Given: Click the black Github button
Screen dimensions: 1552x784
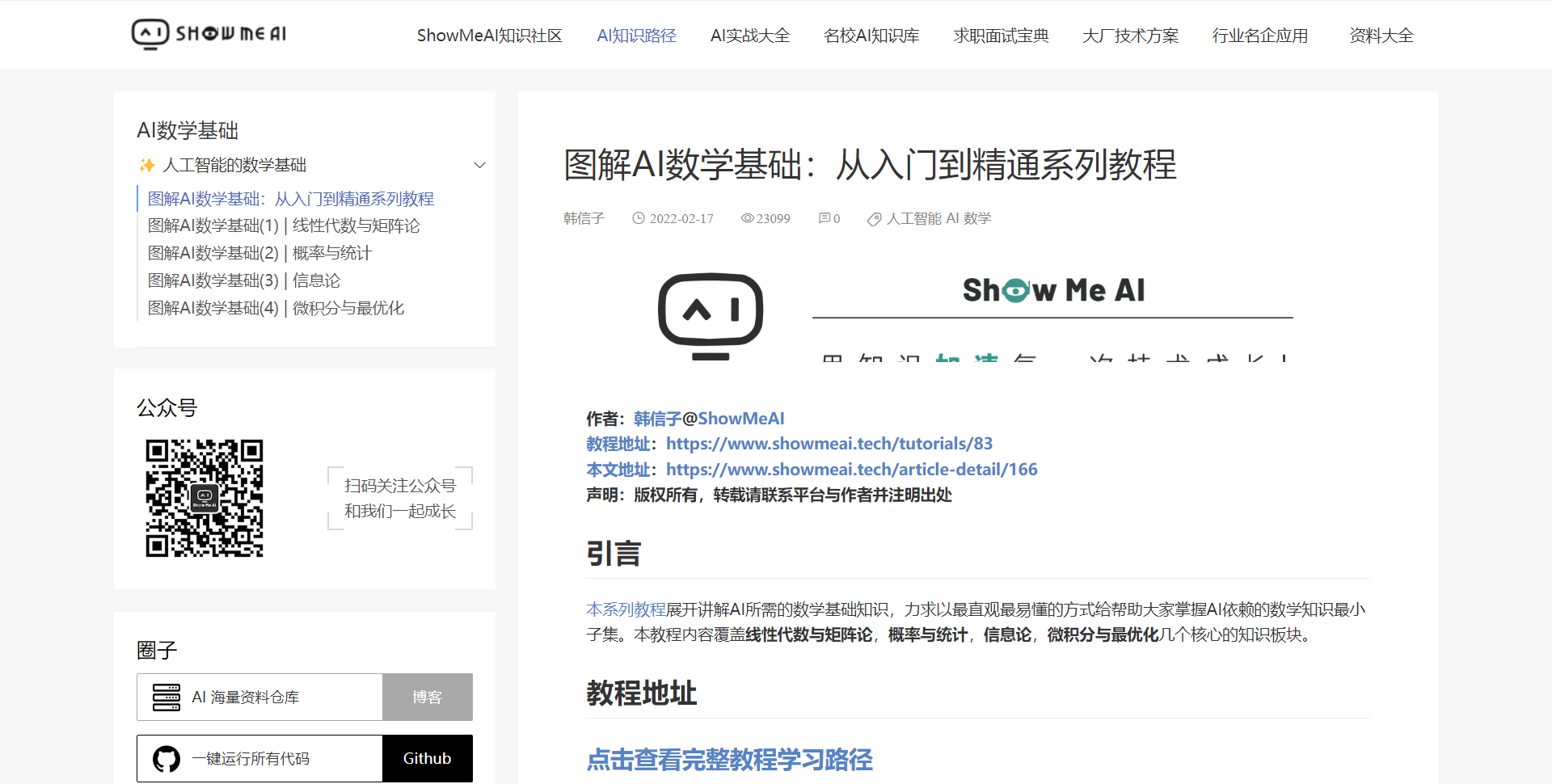Looking at the screenshot, I should 427,758.
